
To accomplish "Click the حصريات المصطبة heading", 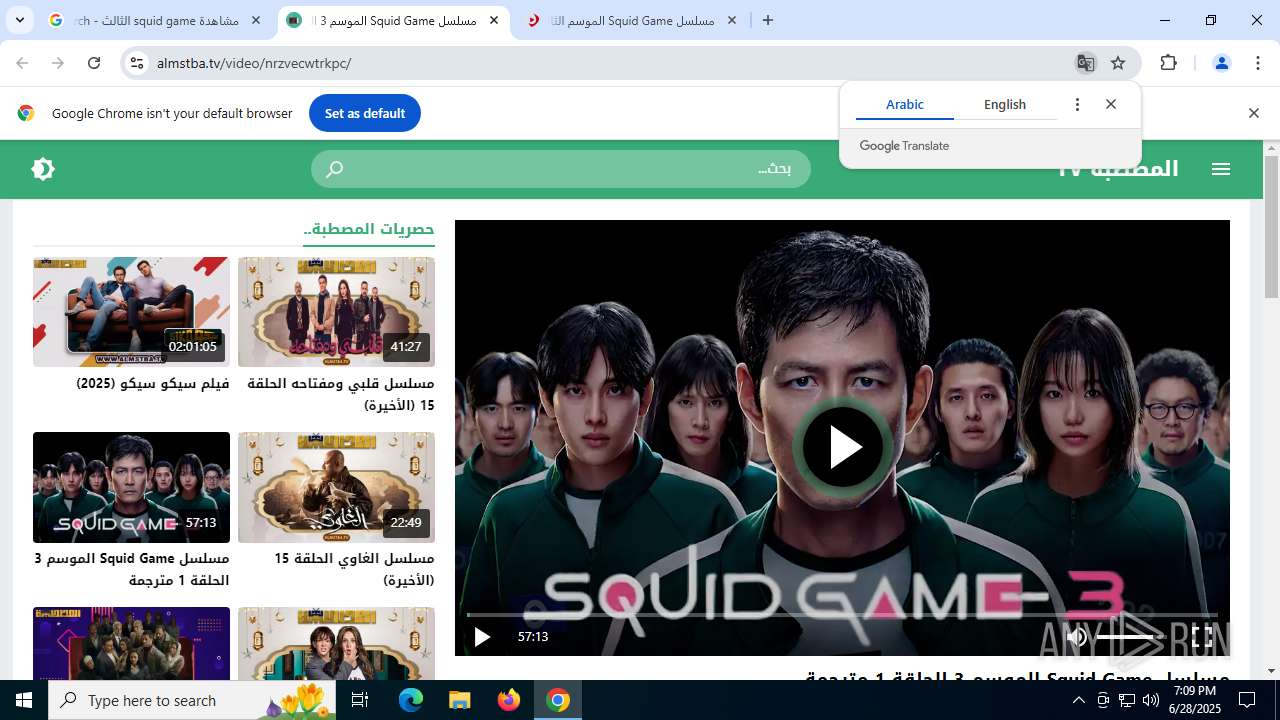I will coord(369,229).
